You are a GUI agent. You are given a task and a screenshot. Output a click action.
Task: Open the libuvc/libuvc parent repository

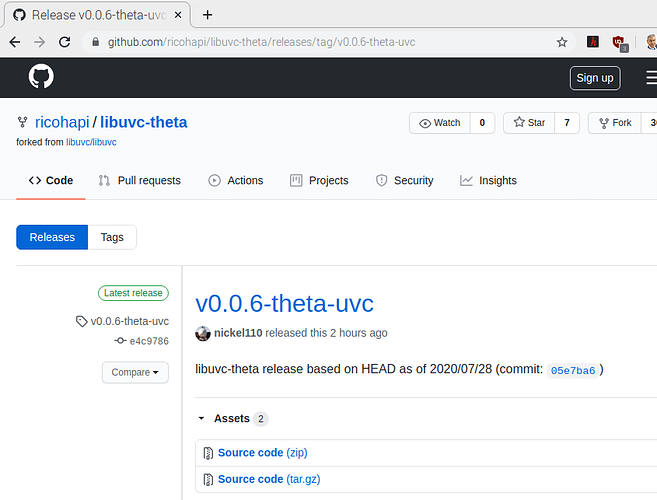pyautogui.click(x=91, y=142)
